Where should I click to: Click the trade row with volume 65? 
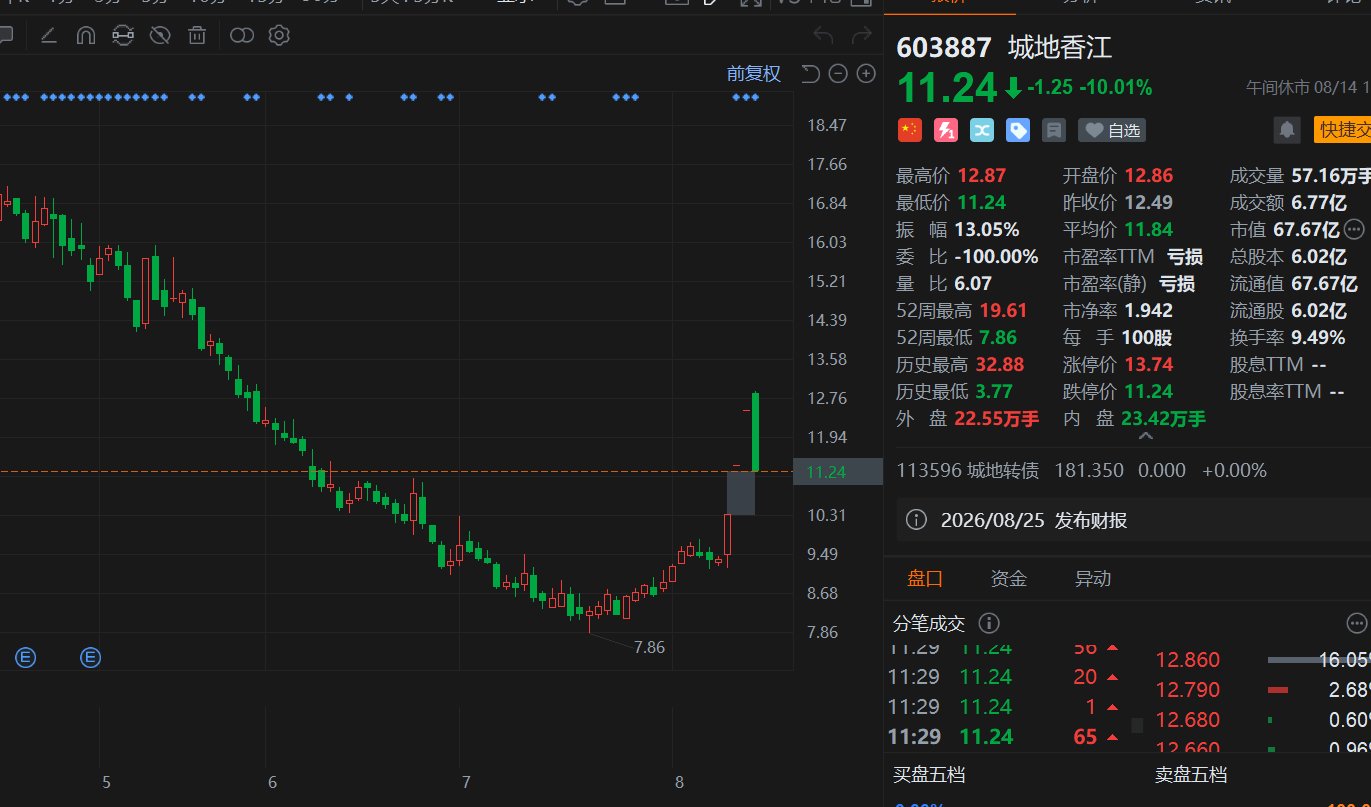(1004, 737)
